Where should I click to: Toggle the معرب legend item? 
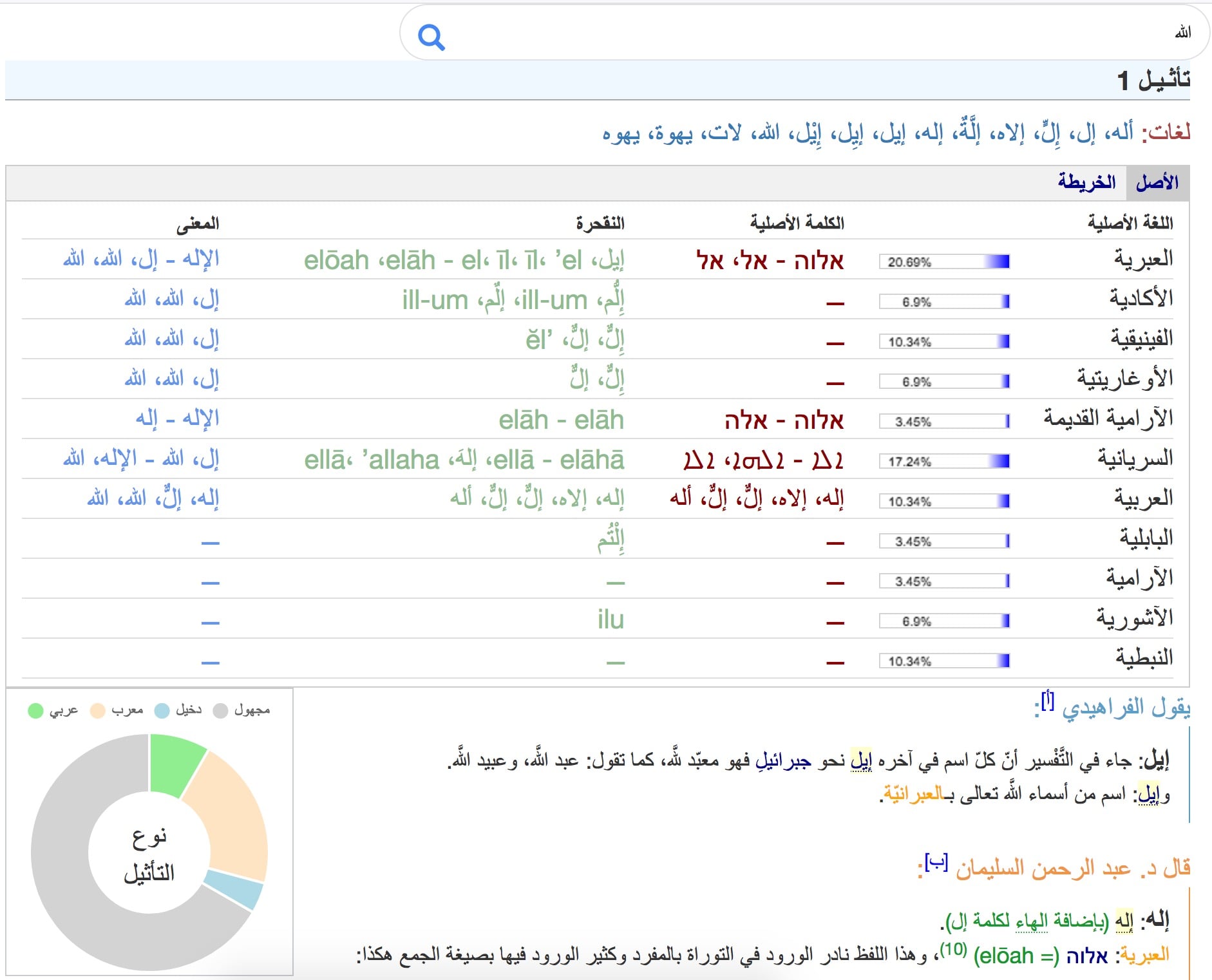tap(117, 711)
